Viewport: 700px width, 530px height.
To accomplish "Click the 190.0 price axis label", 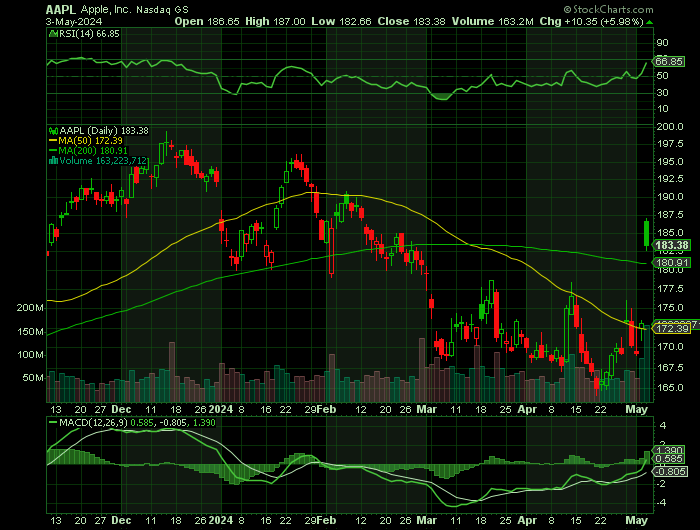I will [x=670, y=197].
